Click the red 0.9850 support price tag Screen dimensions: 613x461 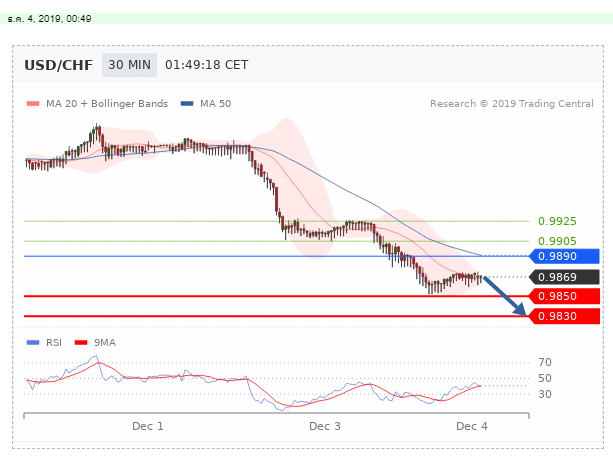click(x=564, y=296)
